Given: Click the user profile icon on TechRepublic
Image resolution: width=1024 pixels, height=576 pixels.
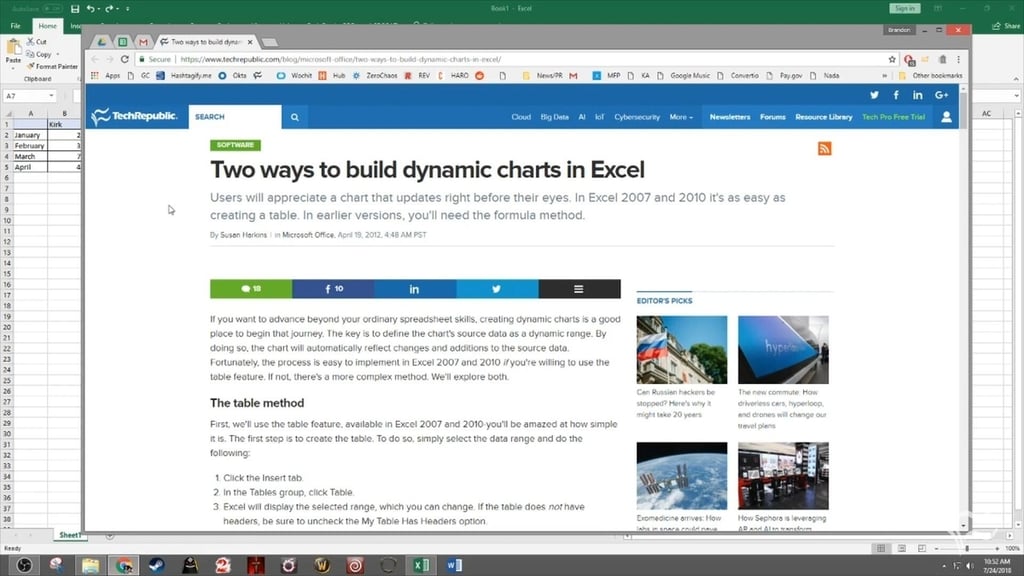Looking at the screenshot, I should [946, 117].
